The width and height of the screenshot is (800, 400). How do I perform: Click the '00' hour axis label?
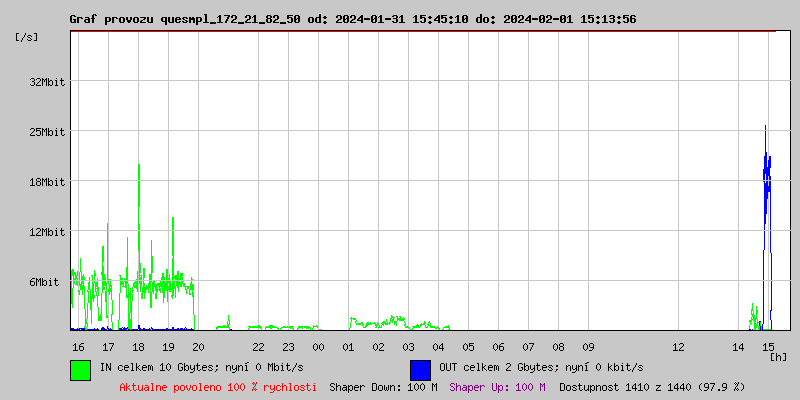point(318,347)
